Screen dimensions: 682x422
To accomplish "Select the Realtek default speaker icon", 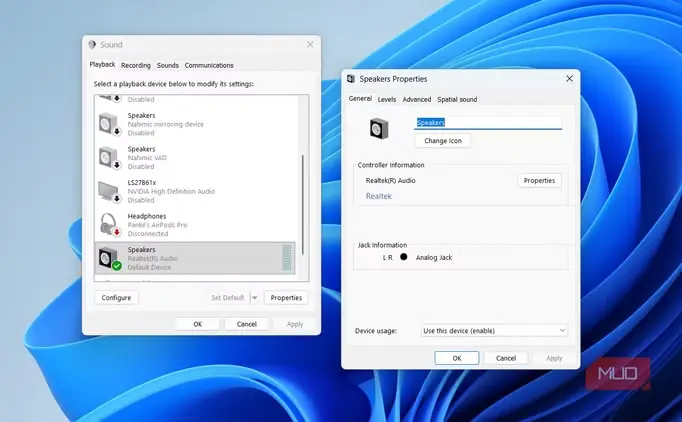I will pos(109,258).
